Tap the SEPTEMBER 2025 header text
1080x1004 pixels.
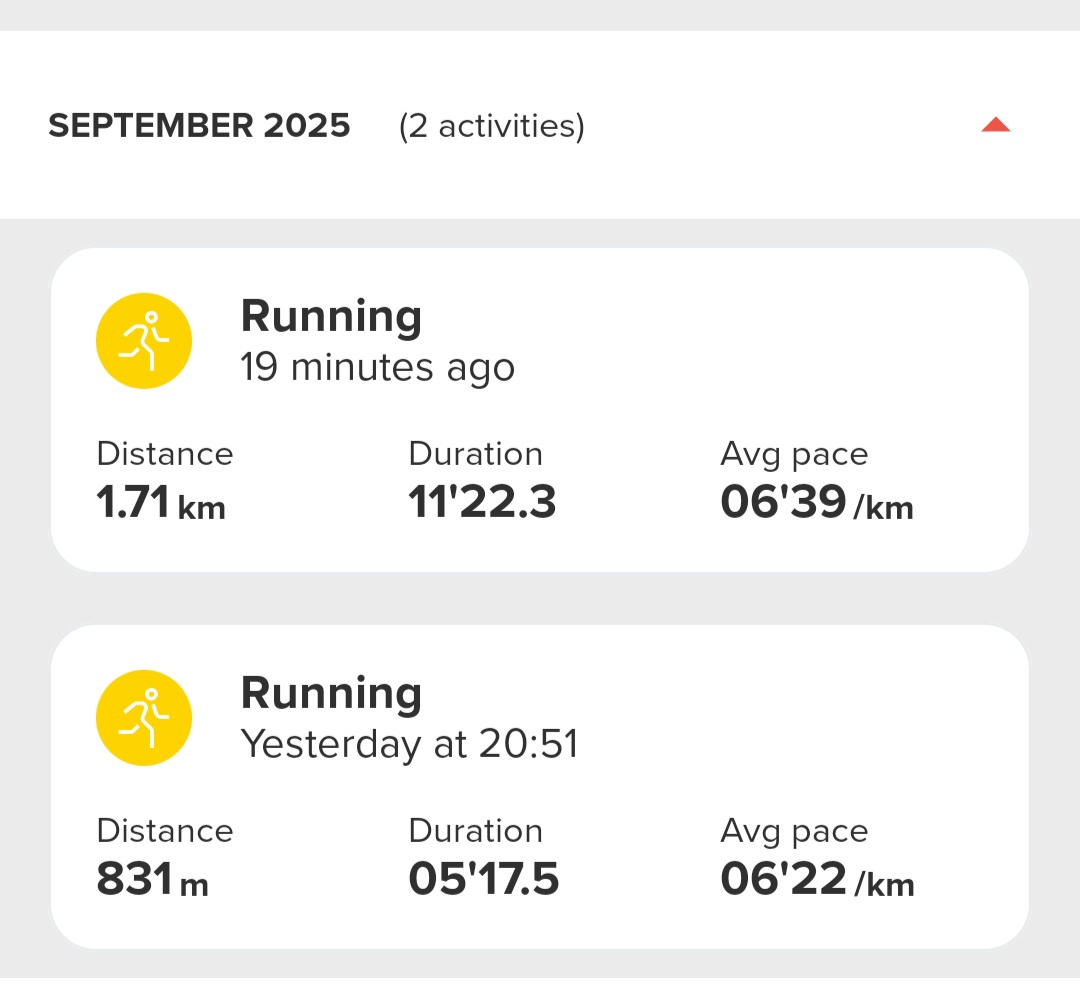point(199,125)
